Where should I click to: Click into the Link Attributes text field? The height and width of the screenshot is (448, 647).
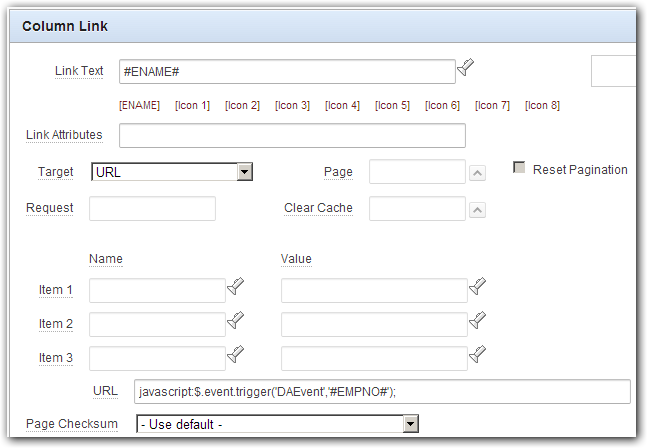point(292,135)
